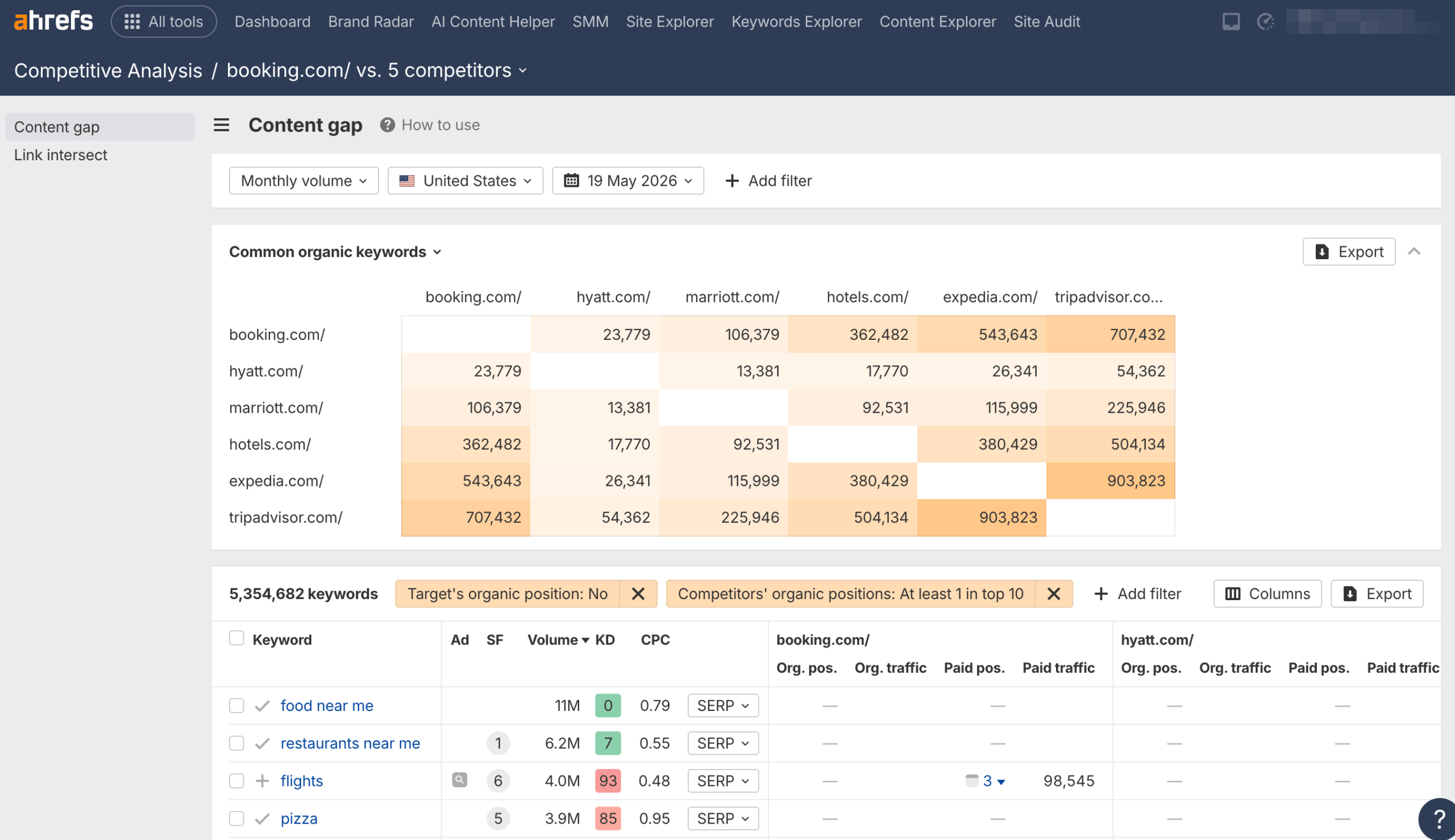Sort table by Volume column
The image size is (1455, 840).
[558, 640]
